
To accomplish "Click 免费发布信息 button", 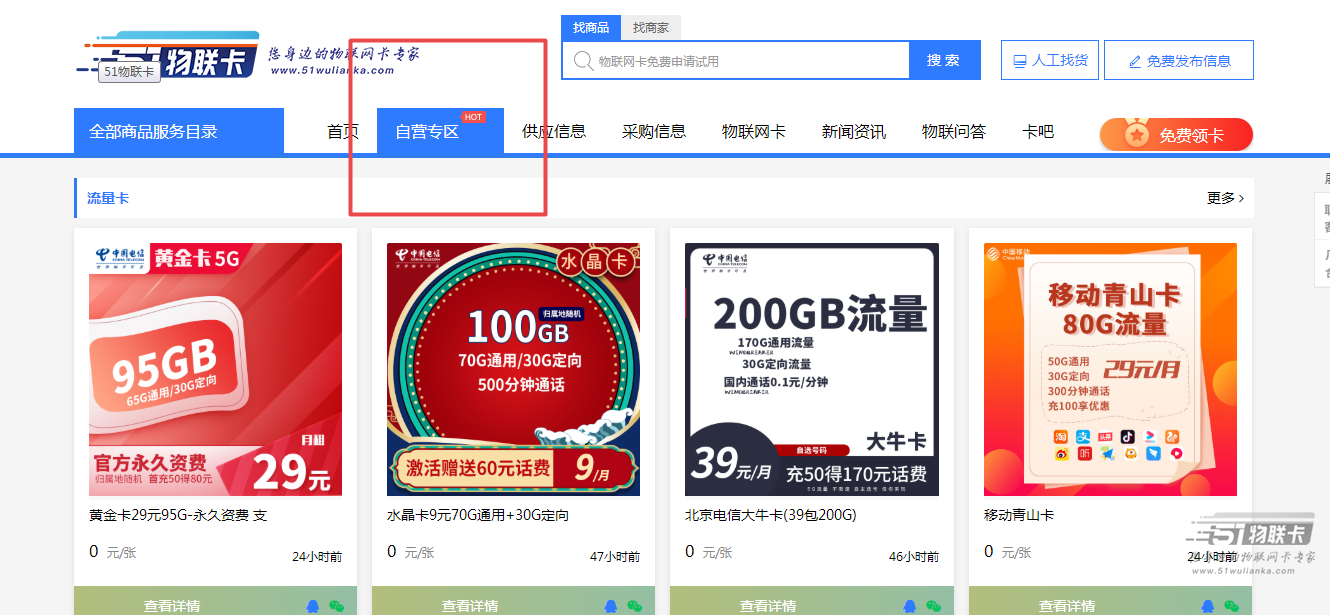I will pyautogui.click(x=1179, y=60).
